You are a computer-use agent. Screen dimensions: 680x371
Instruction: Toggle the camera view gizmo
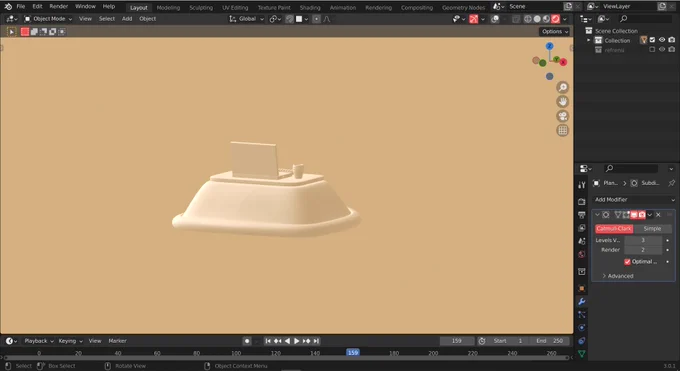coord(562,116)
